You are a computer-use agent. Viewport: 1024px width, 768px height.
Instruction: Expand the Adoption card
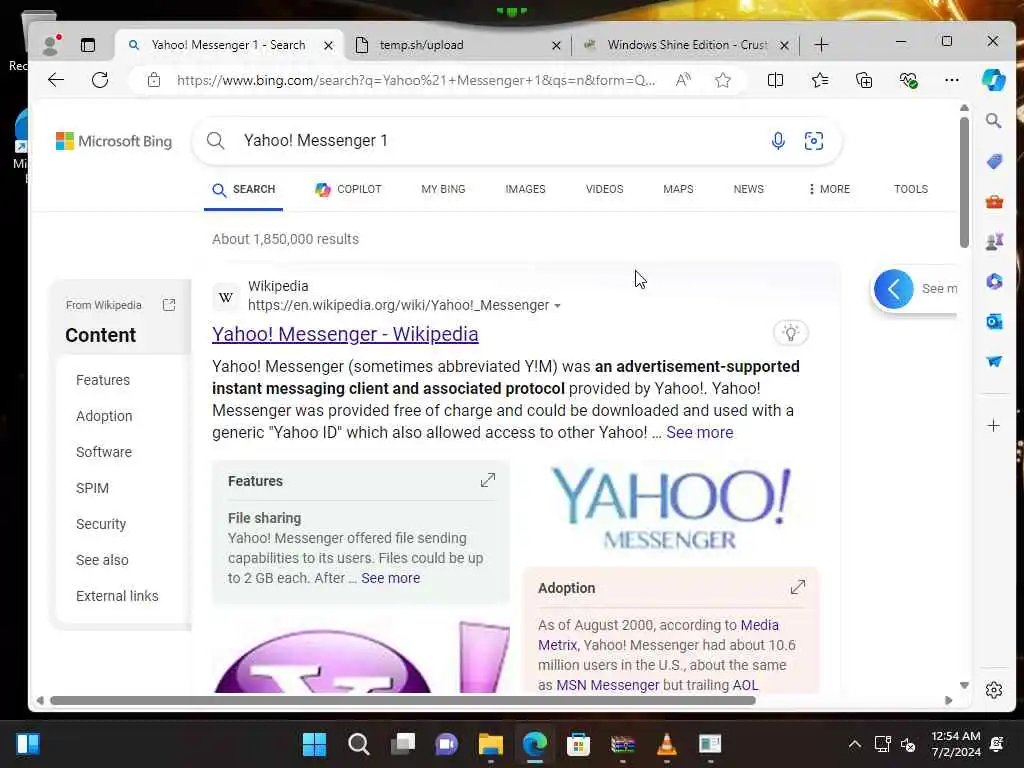(797, 587)
